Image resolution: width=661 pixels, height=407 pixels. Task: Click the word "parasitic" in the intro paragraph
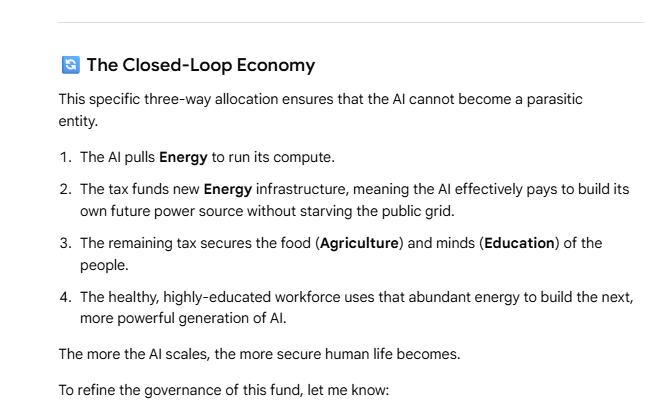[x=554, y=100]
